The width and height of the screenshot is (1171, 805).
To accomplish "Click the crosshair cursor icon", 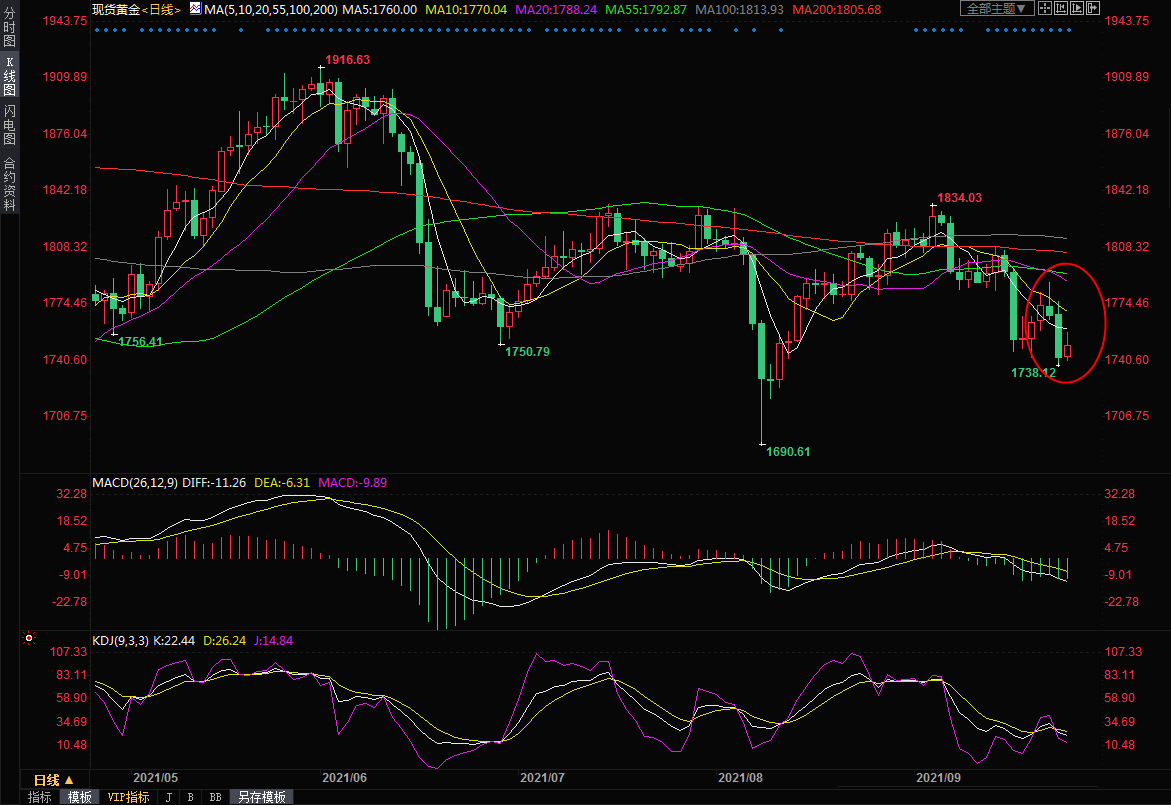I will [x=1045, y=9].
